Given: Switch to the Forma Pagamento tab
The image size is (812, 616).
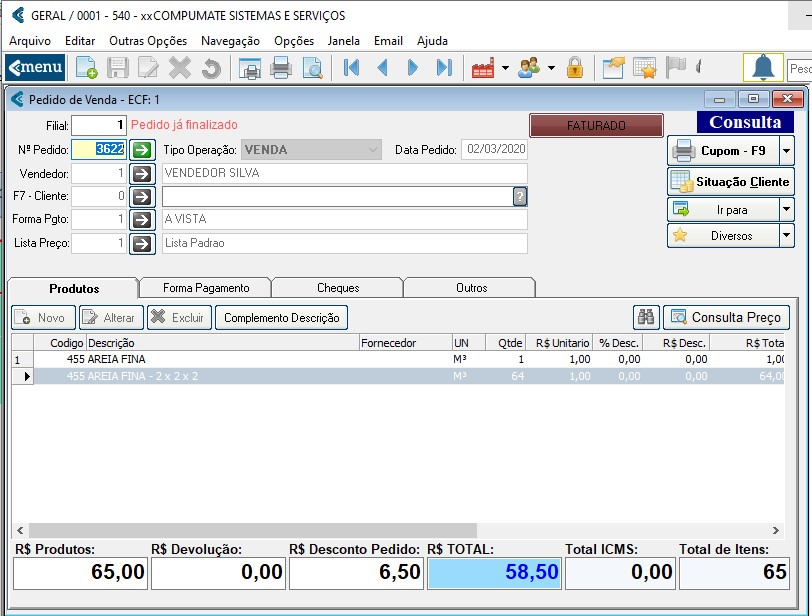Looking at the screenshot, I should tap(206, 288).
